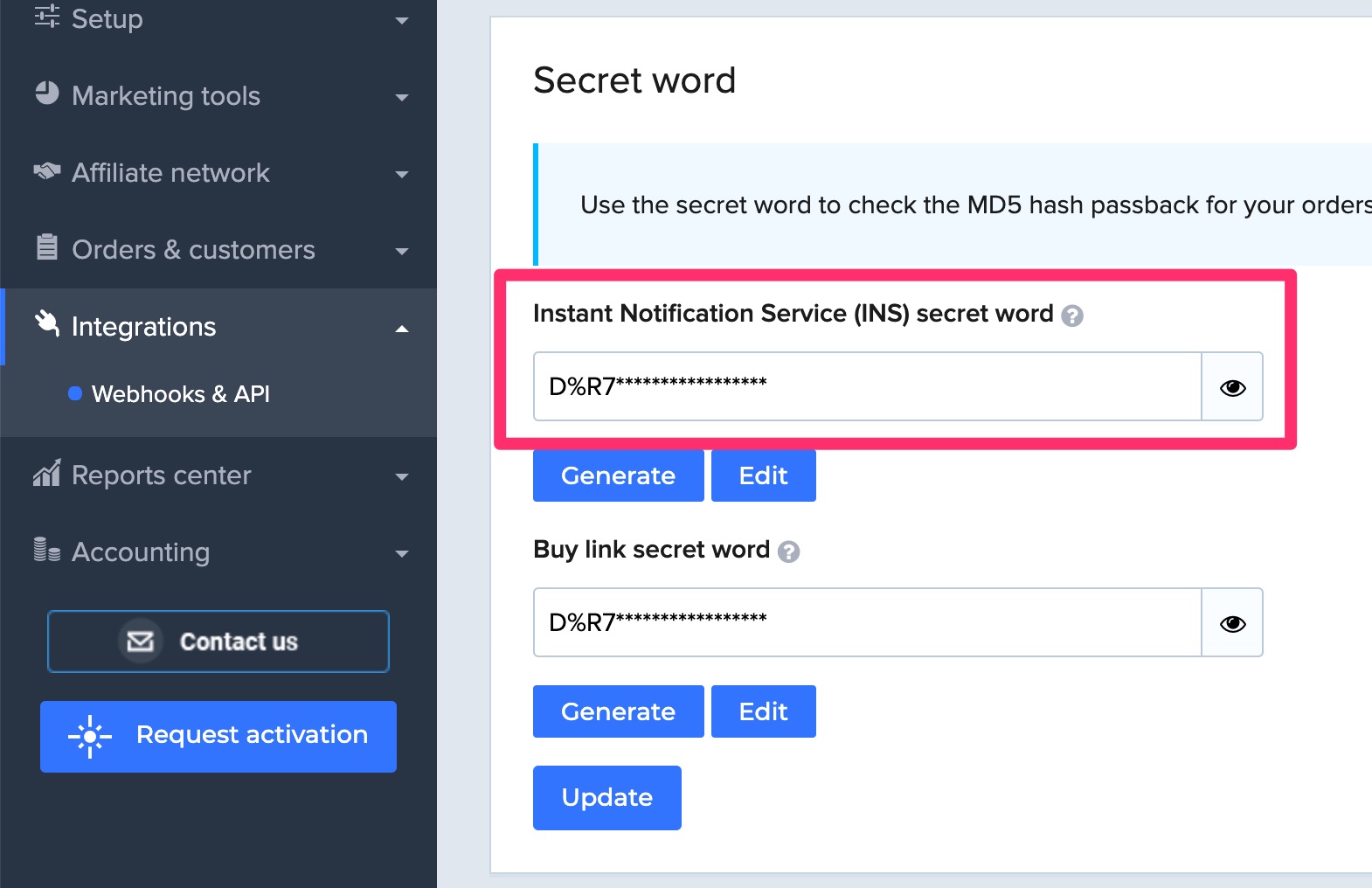Generate a new INS secret word
This screenshot has width=1372, height=888.
tap(619, 475)
